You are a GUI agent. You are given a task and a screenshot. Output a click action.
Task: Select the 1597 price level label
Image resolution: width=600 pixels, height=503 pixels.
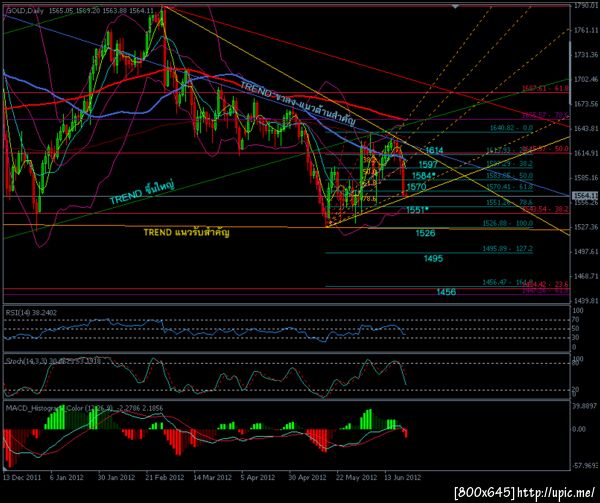428,165
